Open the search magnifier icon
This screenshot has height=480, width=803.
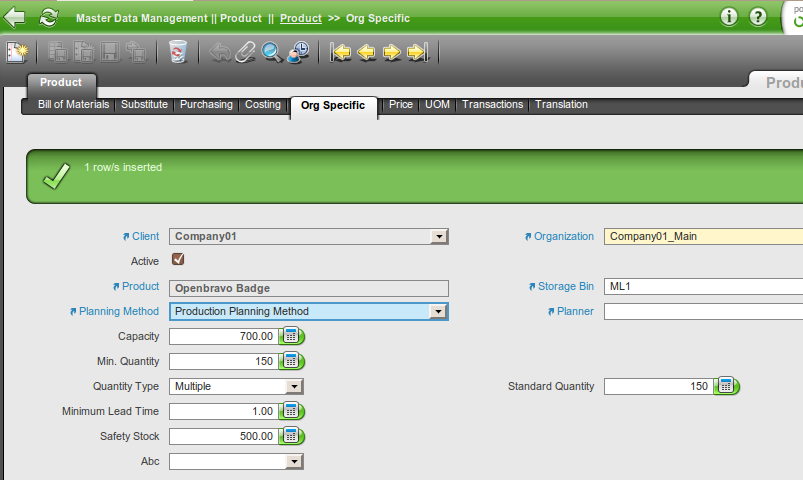pyautogui.click(x=272, y=52)
